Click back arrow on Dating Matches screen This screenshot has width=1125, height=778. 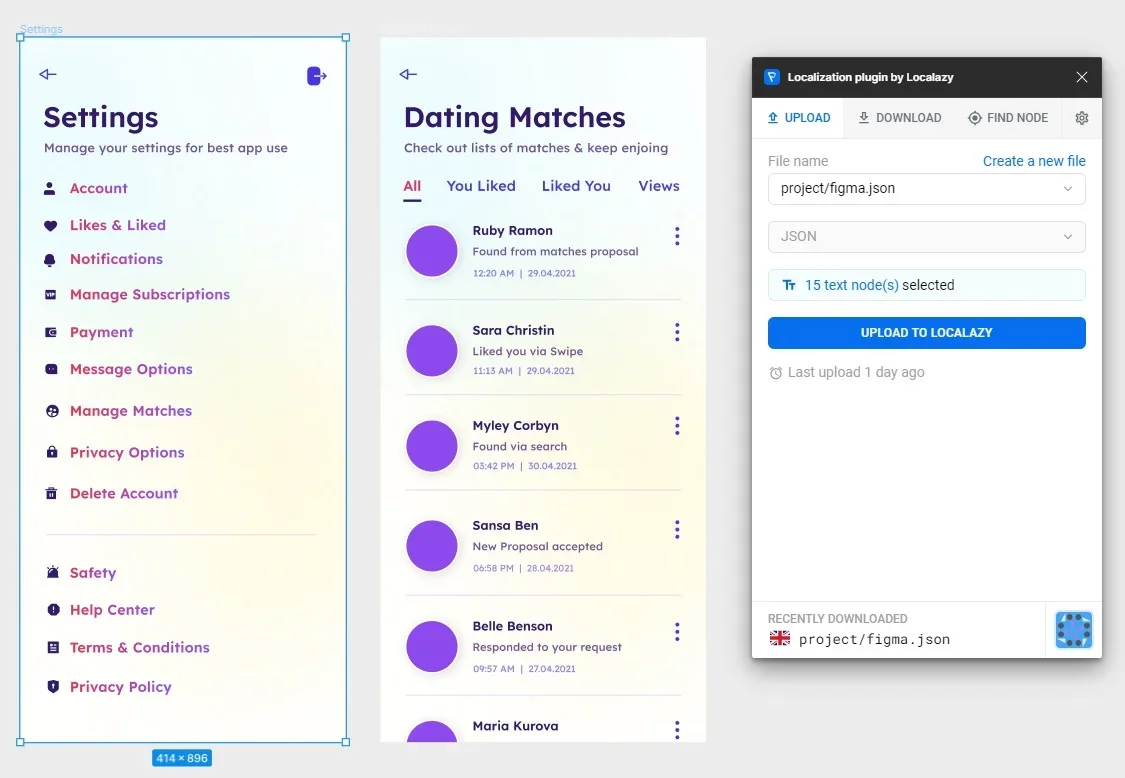408,74
